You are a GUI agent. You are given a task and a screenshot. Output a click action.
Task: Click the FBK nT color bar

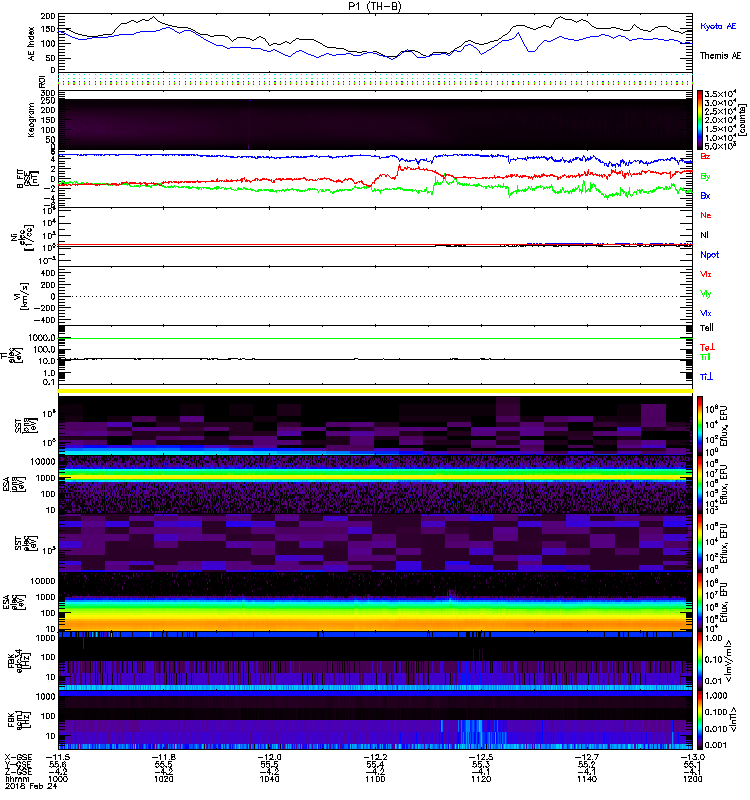click(700, 720)
